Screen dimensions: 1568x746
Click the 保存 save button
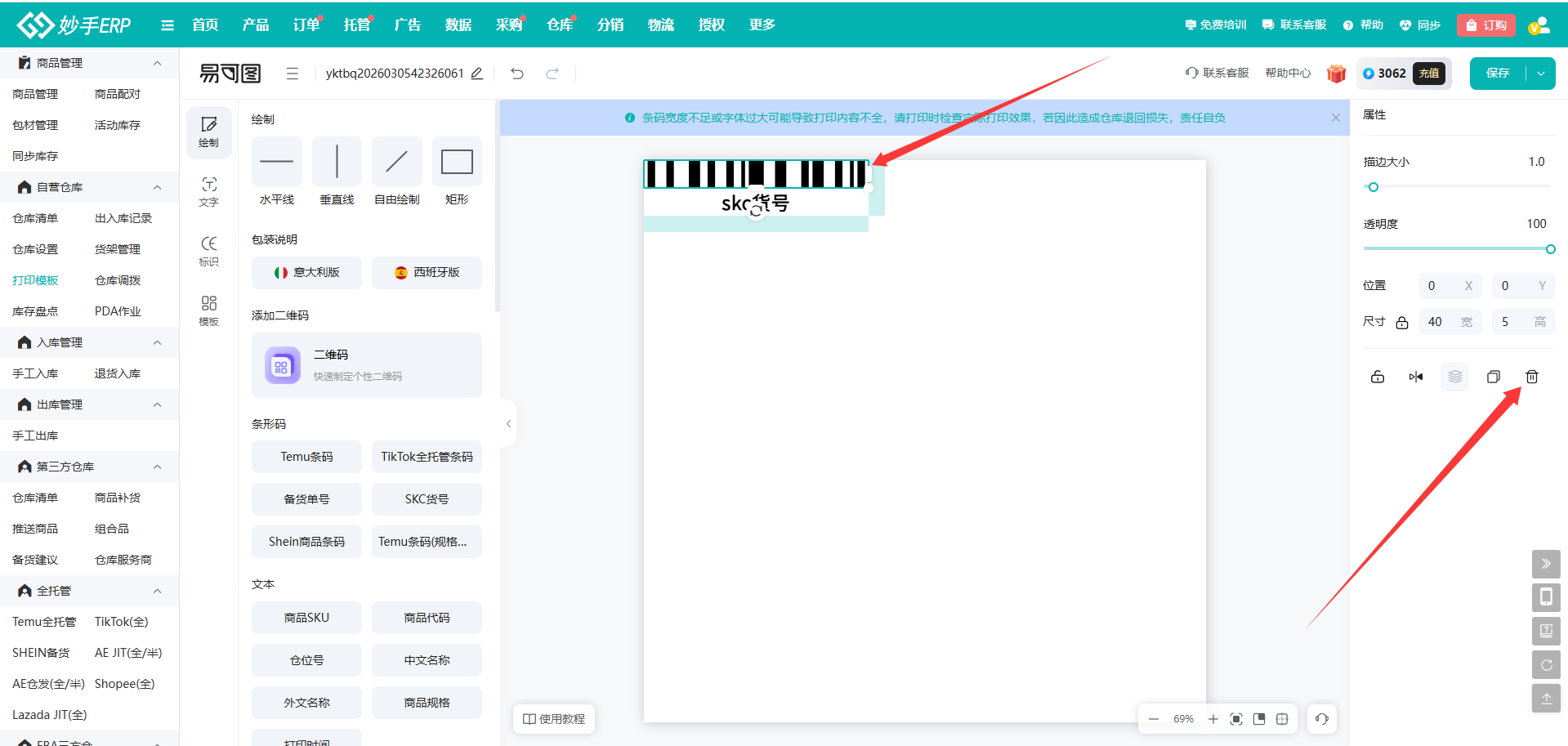[1498, 74]
